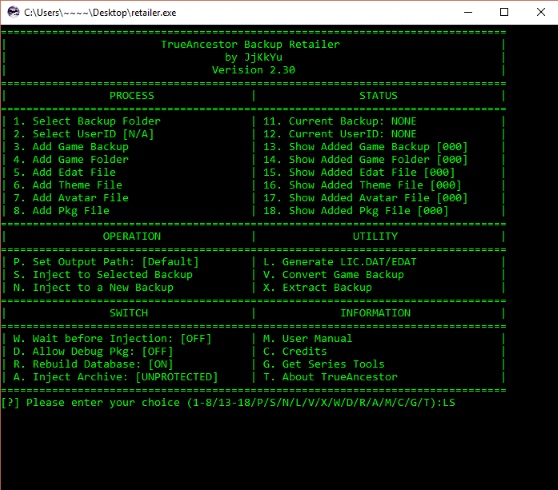The height and width of the screenshot is (490, 558).
Task: Click the 'Select Backup Folder' menu line
Action: point(87,121)
